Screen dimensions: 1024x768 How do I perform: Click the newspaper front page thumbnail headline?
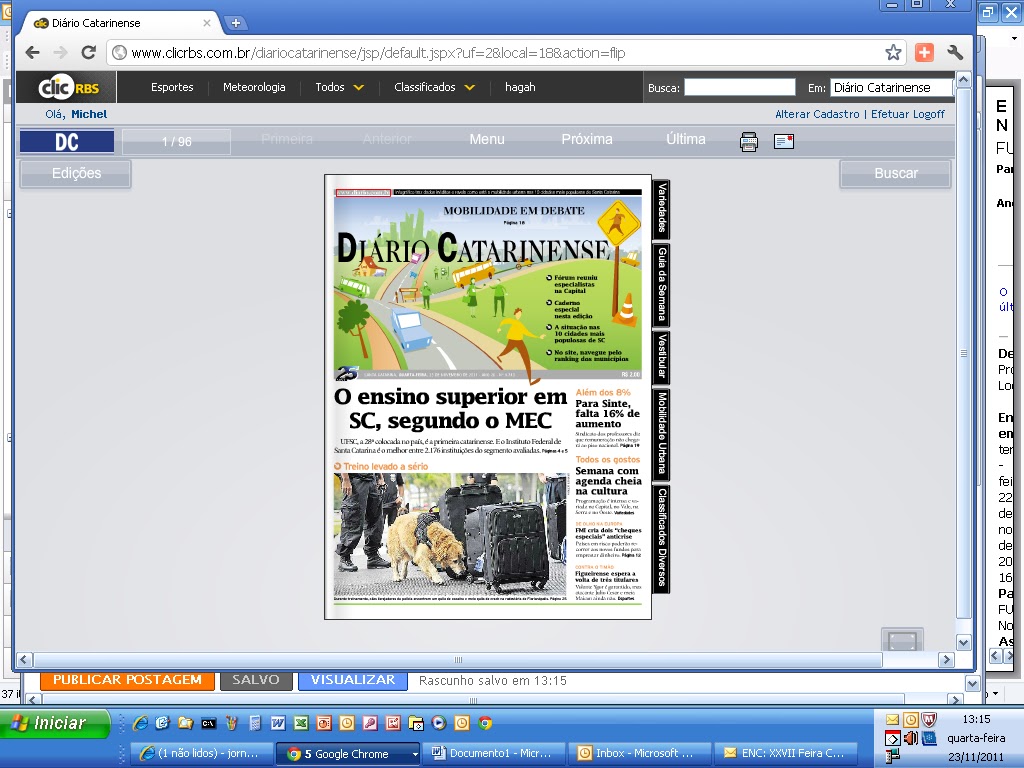(451, 408)
